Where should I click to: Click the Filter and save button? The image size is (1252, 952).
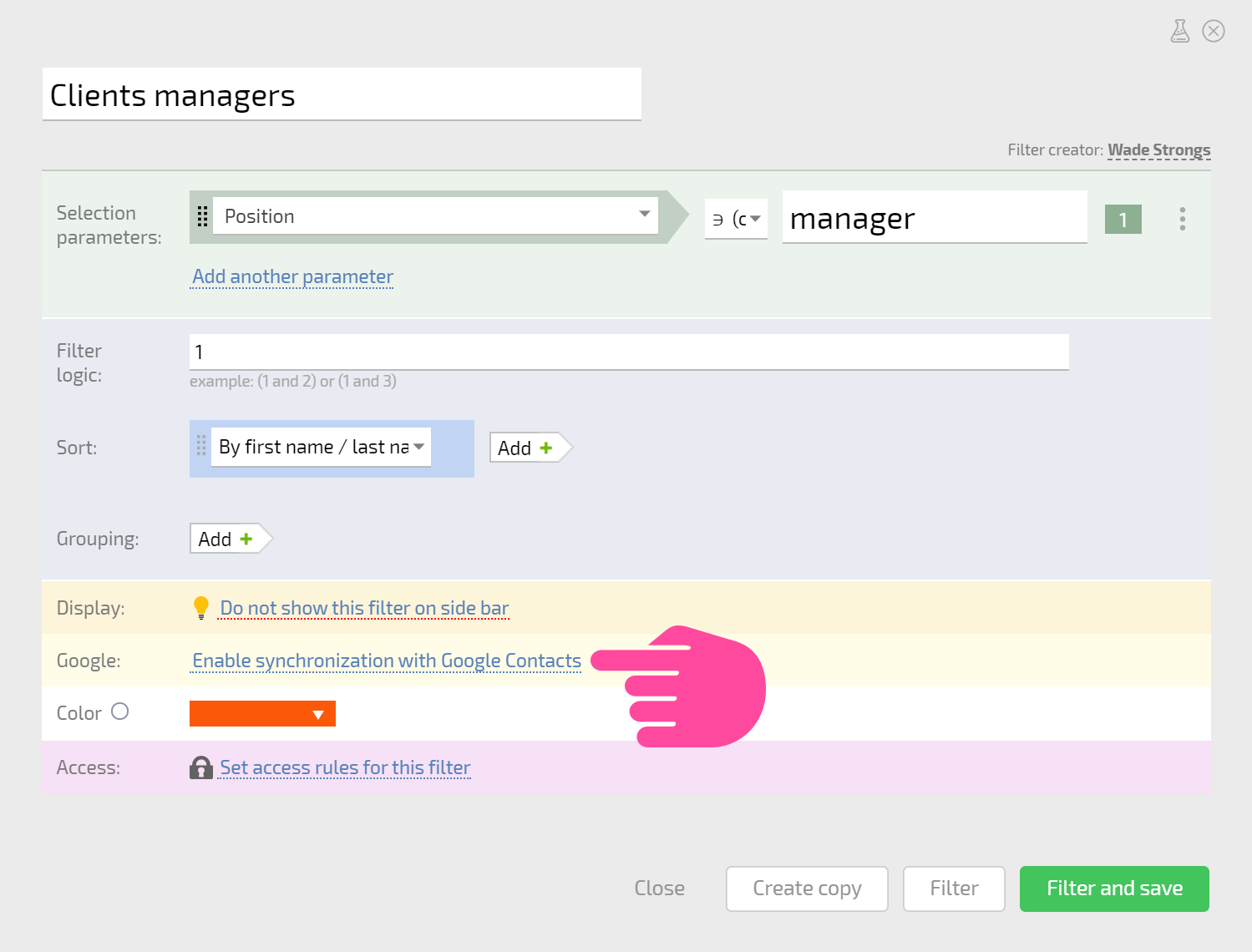(1114, 889)
